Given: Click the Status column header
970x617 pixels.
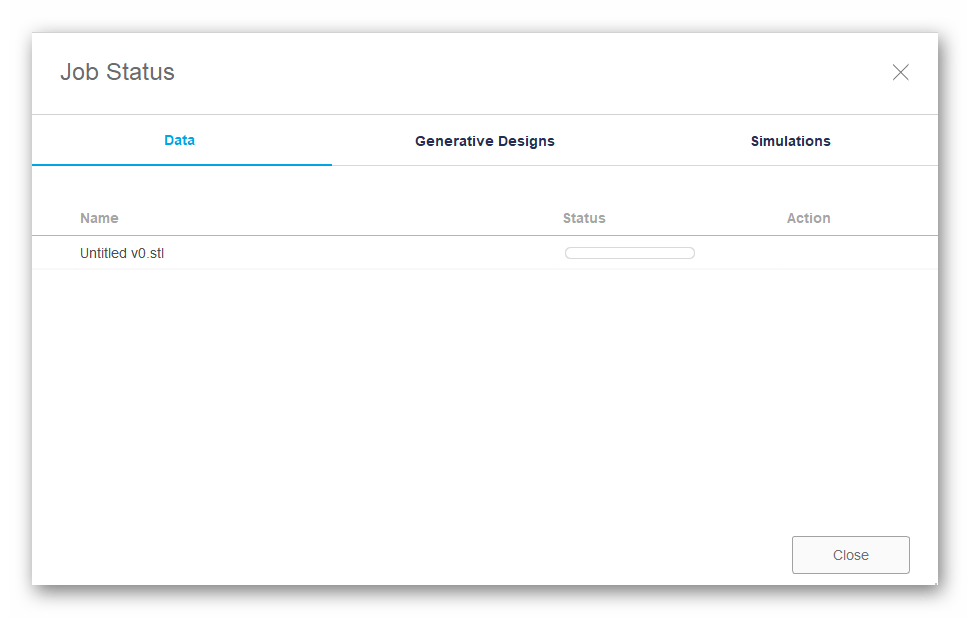Looking at the screenshot, I should 584,218.
